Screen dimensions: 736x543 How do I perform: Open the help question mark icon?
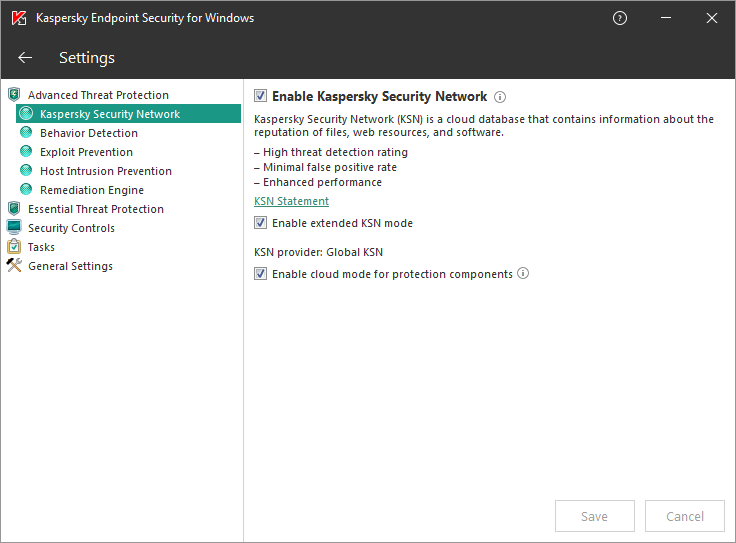[620, 18]
